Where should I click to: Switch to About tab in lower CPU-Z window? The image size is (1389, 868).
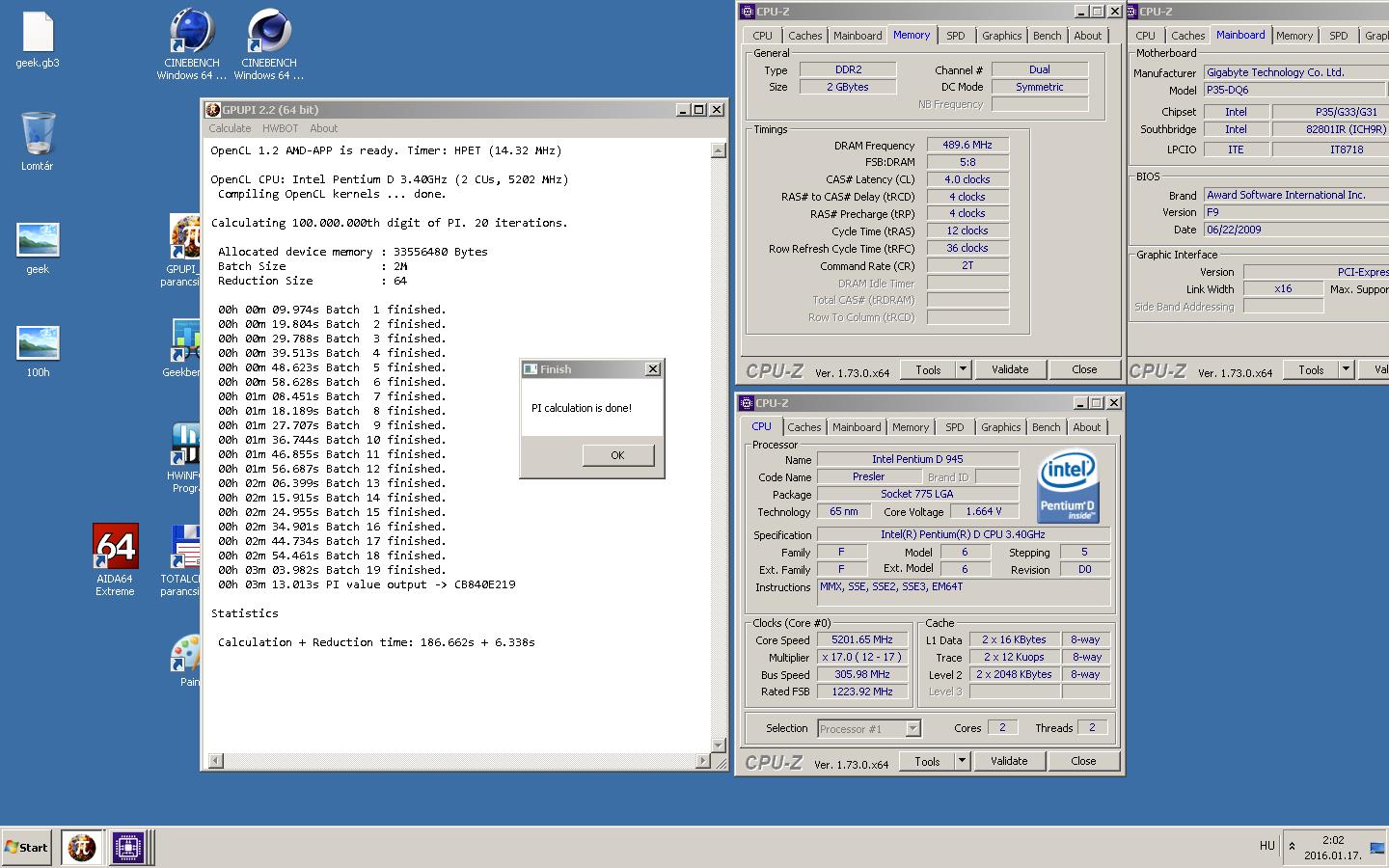[1086, 427]
